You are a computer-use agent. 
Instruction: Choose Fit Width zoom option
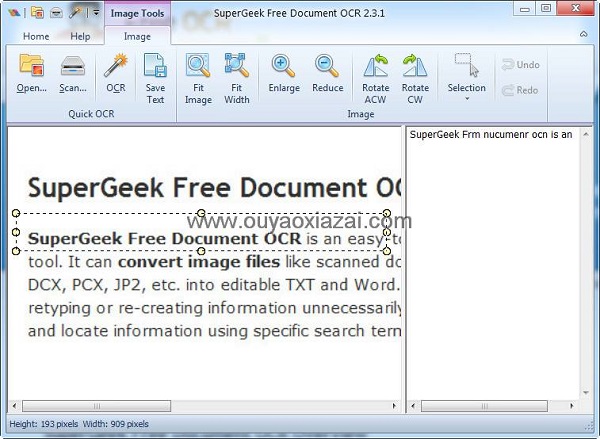(236, 79)
